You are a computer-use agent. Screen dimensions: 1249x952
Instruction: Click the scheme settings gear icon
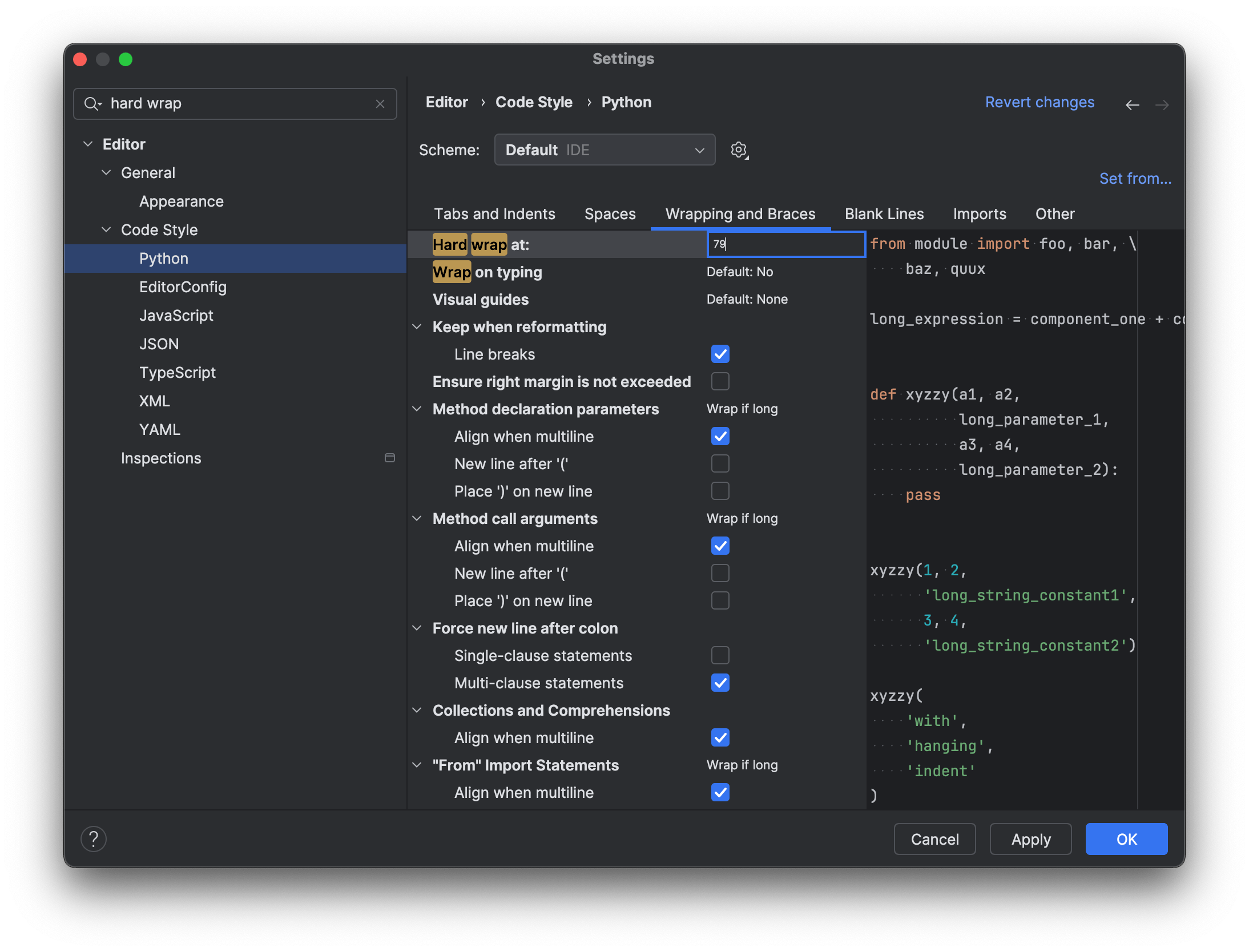[x=739, y=150]
